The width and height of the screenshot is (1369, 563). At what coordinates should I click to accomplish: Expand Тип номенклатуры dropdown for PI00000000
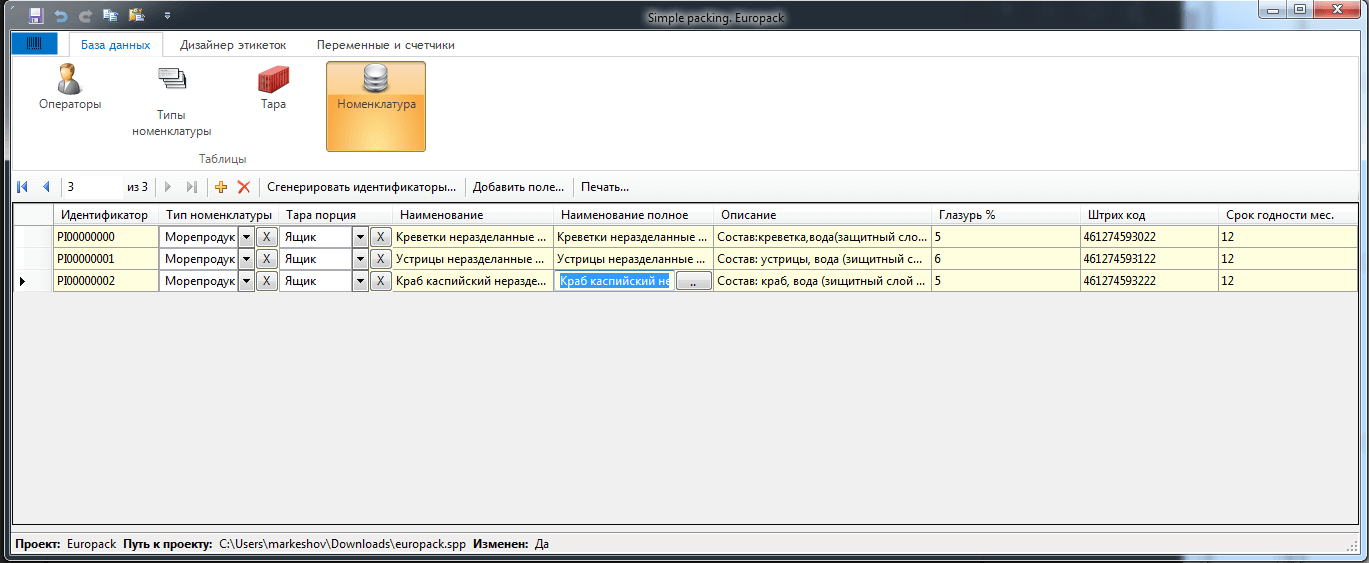[246, 237]
